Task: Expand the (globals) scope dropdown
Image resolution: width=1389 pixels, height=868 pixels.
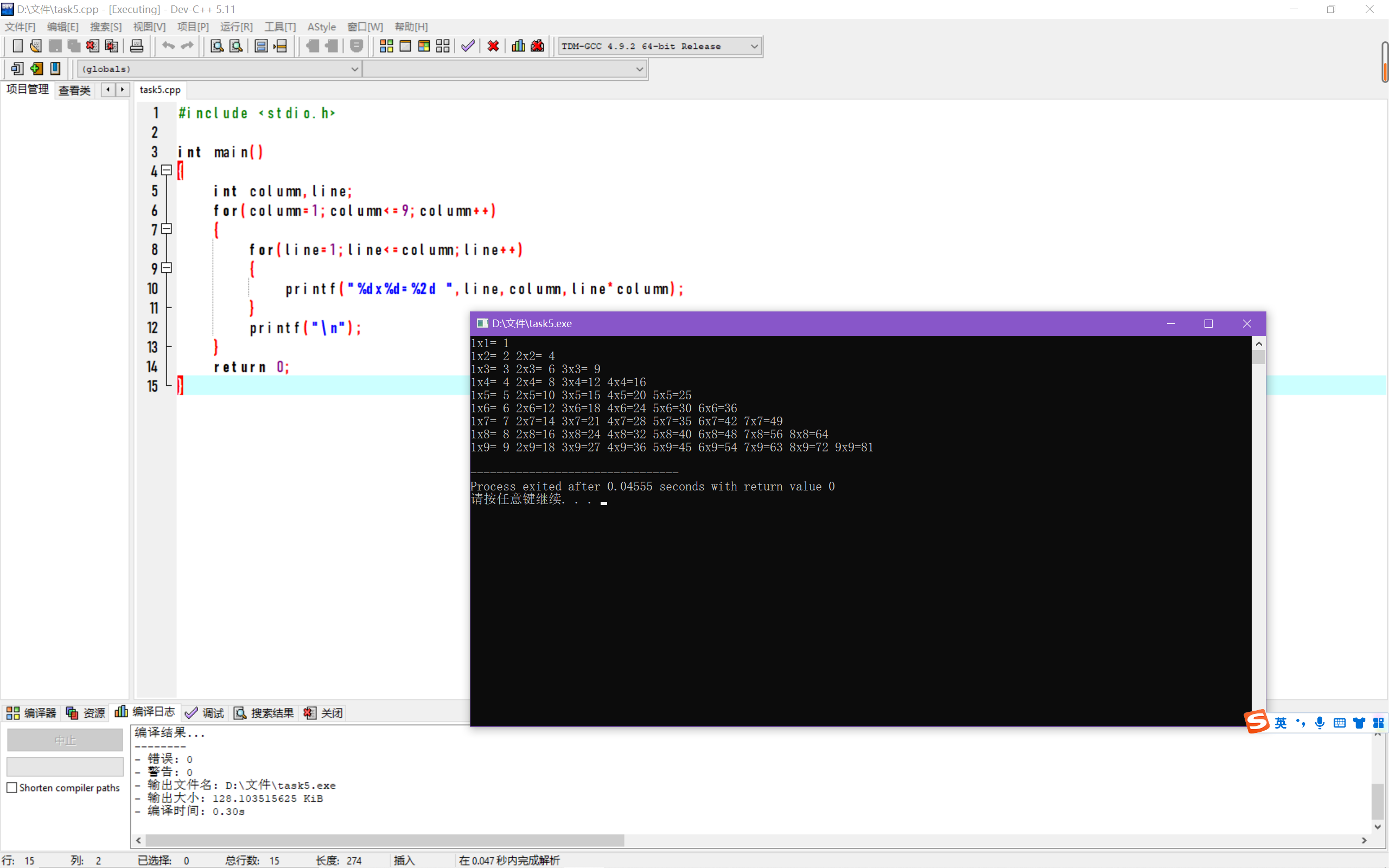Action: [355, 69]
